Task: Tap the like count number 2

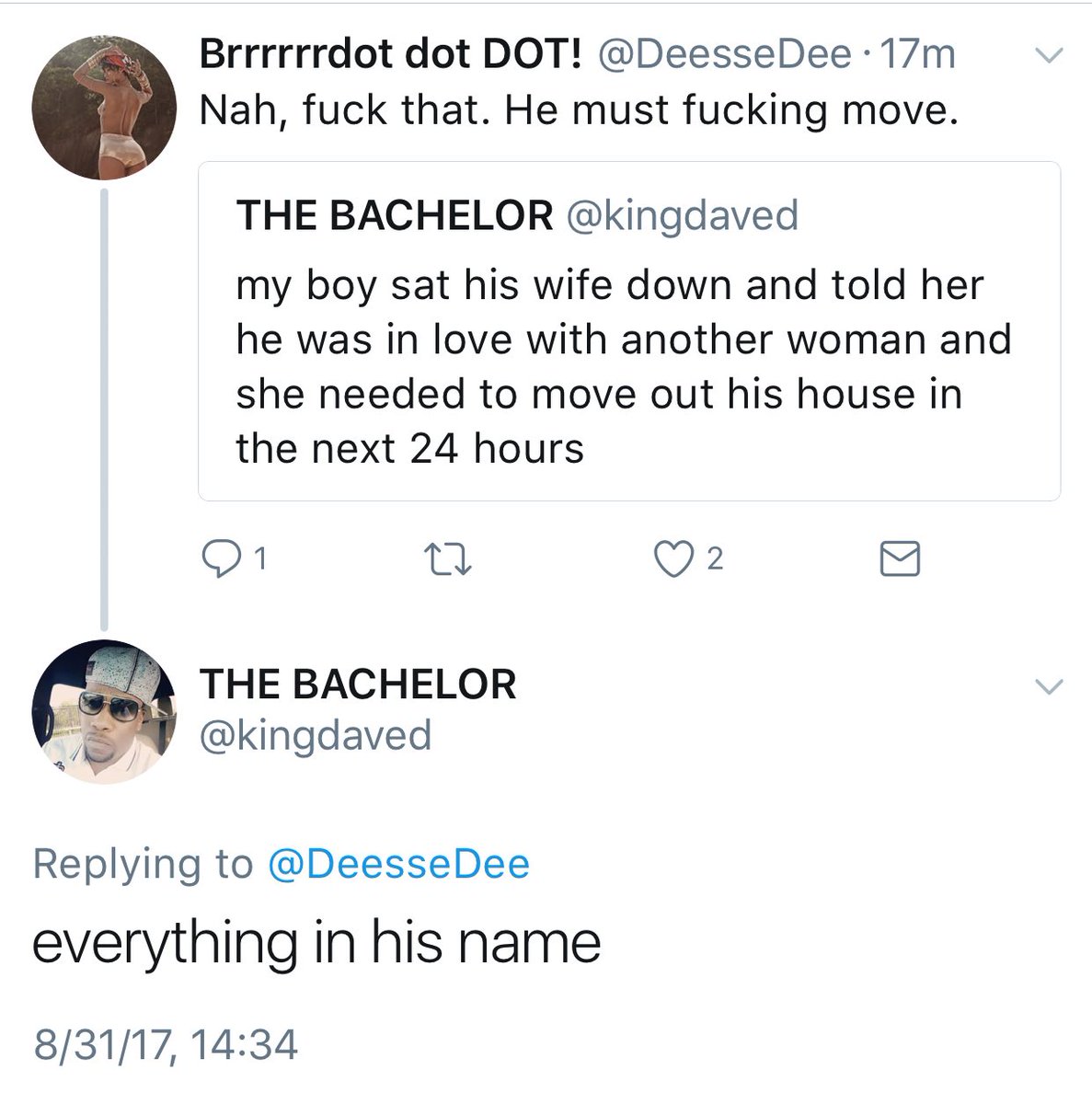Action: (x=716, y=558)
